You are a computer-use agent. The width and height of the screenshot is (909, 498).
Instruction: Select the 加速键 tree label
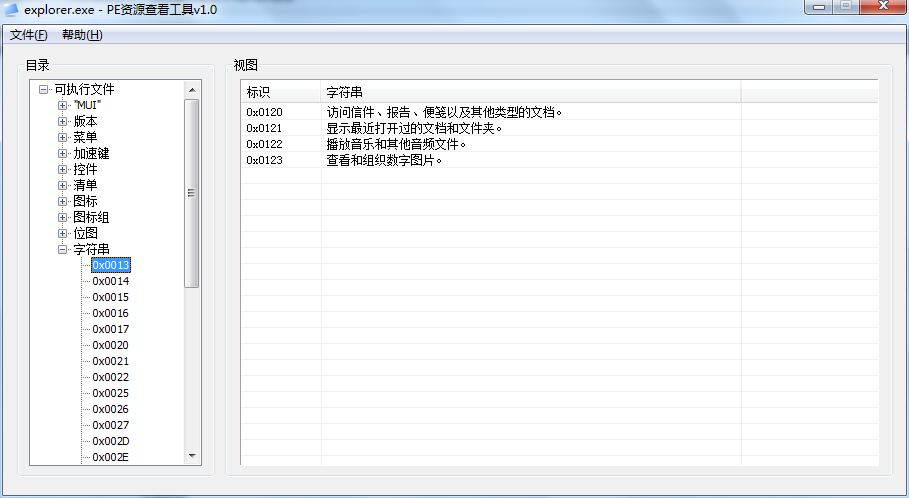click(x=91, y=153)
